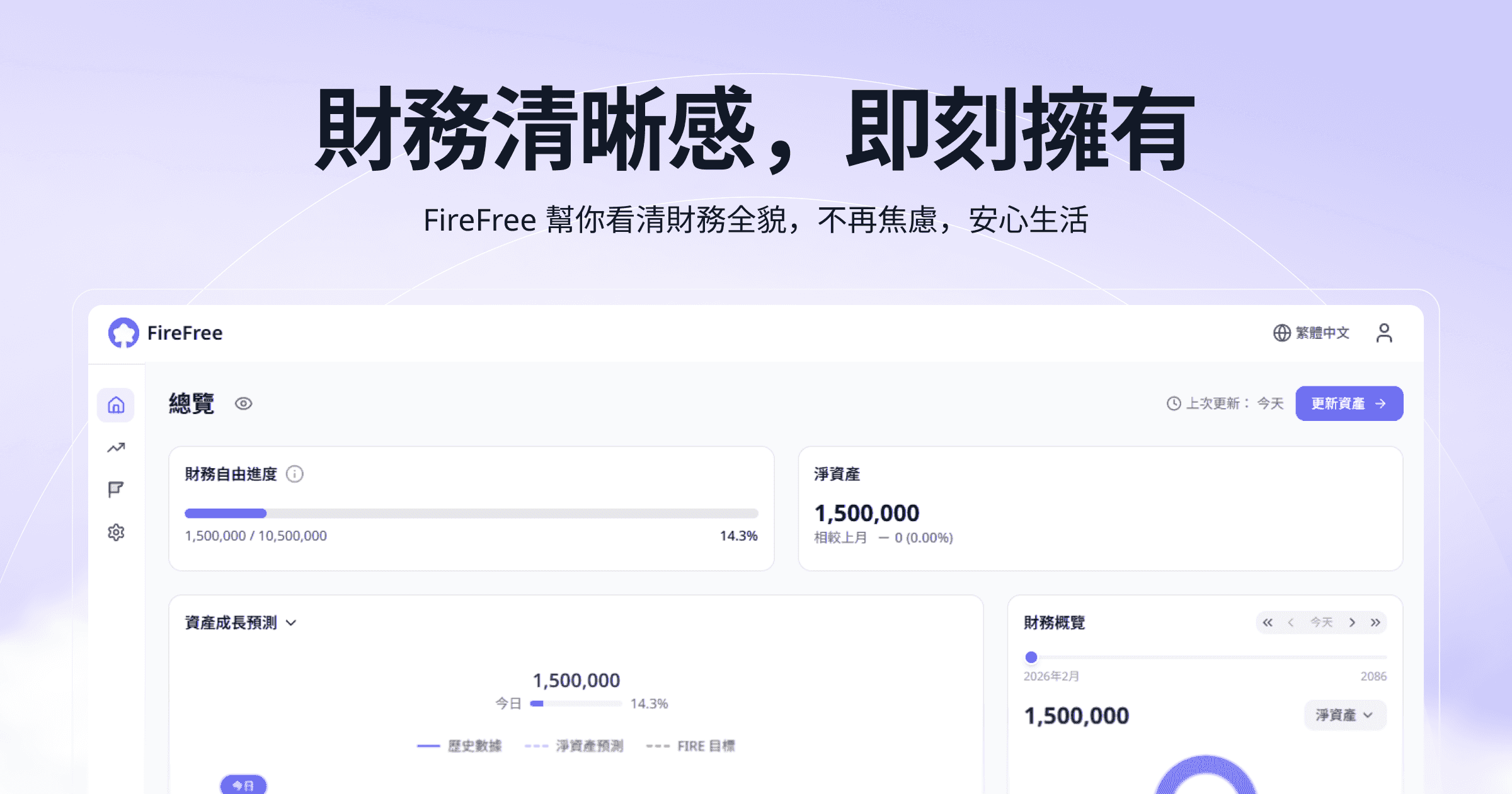Click the 今日 chart marker badge

point(243,785)
